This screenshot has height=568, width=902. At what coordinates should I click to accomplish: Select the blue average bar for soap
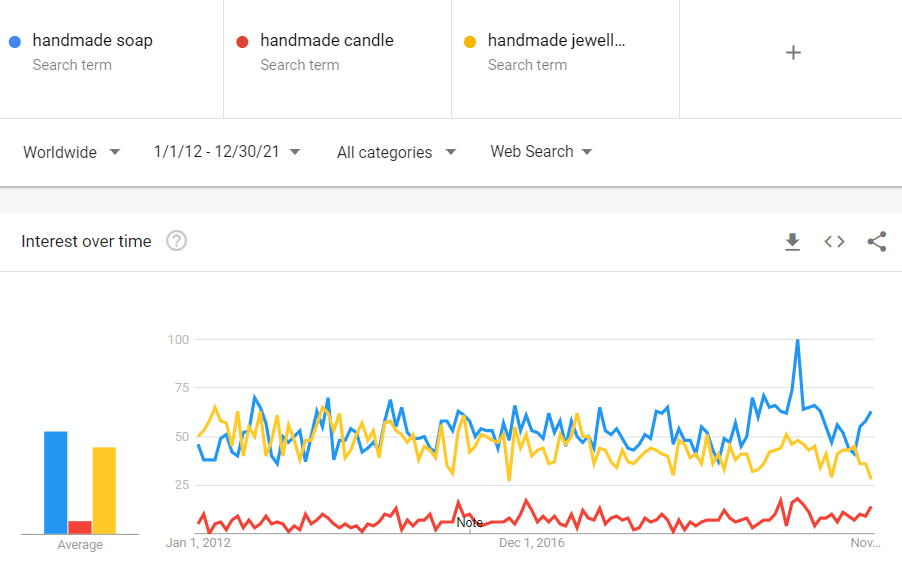[56, 482]
